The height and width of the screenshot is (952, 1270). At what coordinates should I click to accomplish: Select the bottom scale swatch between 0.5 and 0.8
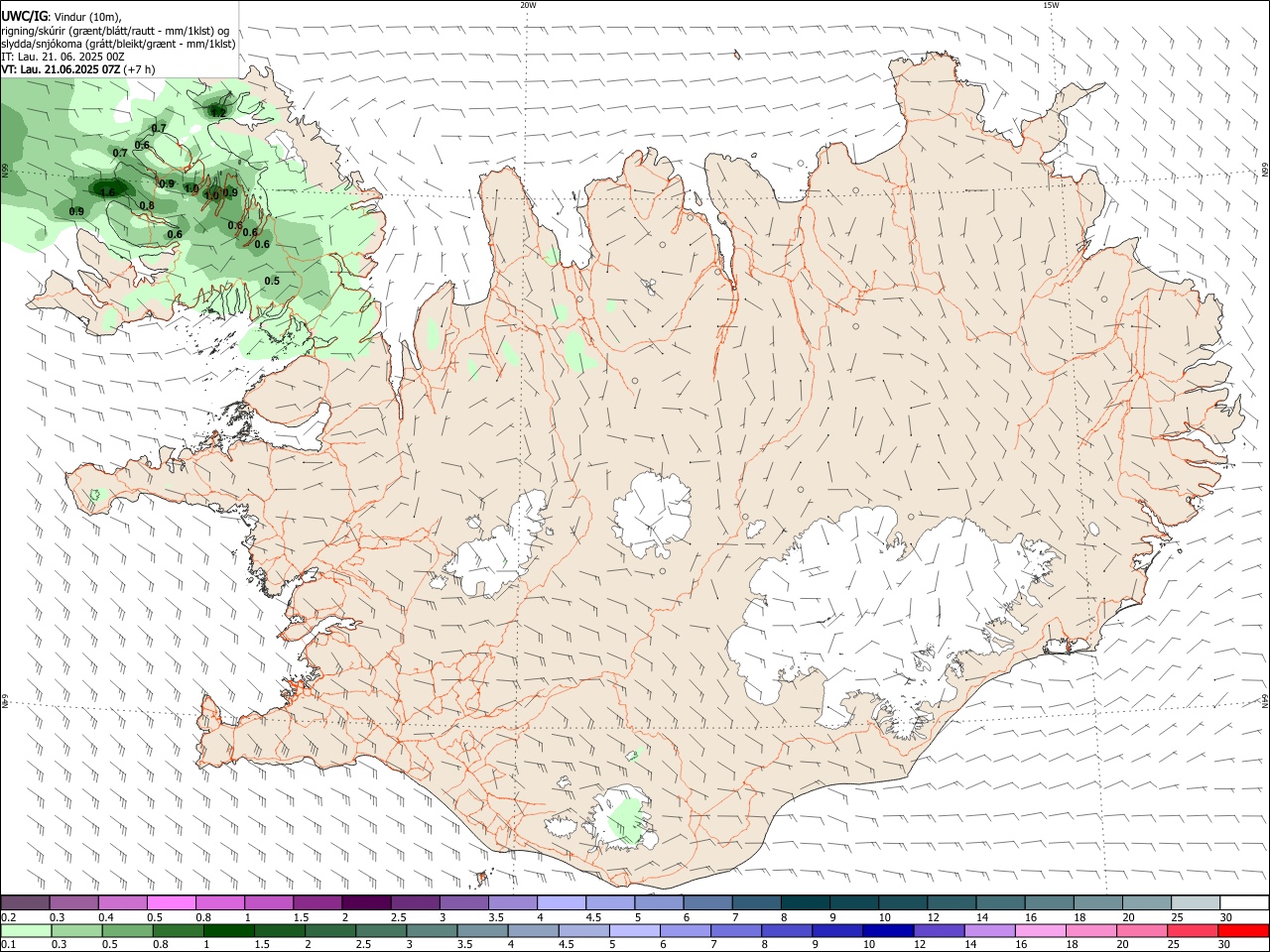coord(128,930)
